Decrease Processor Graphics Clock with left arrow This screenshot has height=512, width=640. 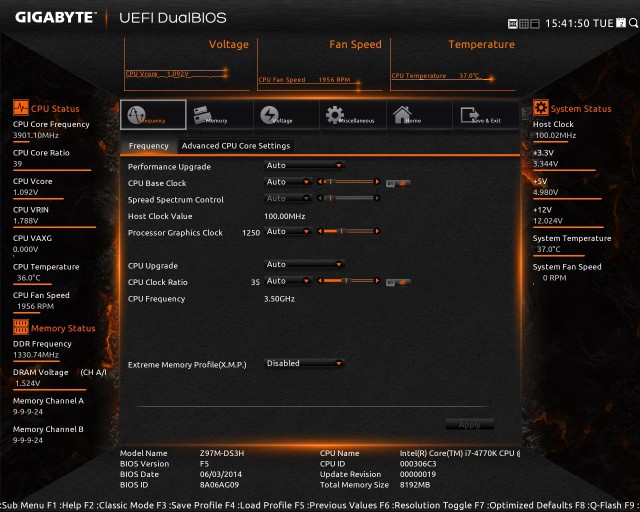point(320,231)
